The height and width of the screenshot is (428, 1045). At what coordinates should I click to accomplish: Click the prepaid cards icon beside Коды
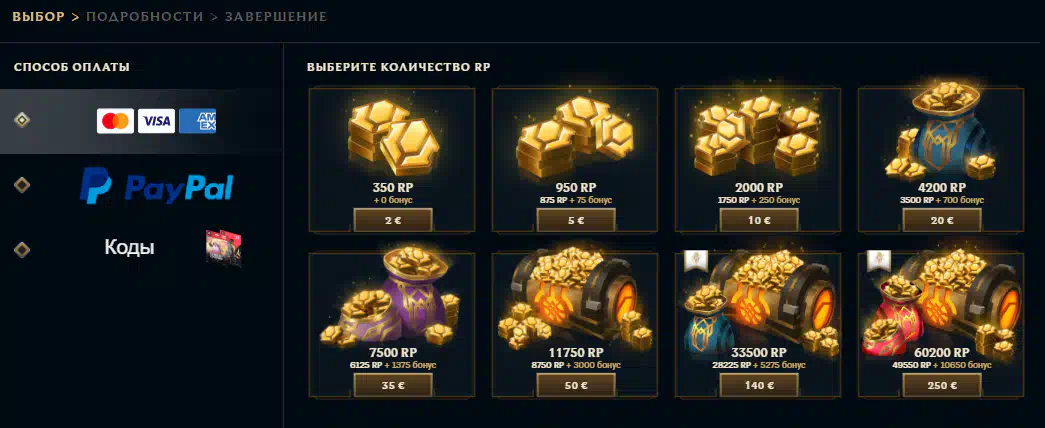(x=223, y=248)
